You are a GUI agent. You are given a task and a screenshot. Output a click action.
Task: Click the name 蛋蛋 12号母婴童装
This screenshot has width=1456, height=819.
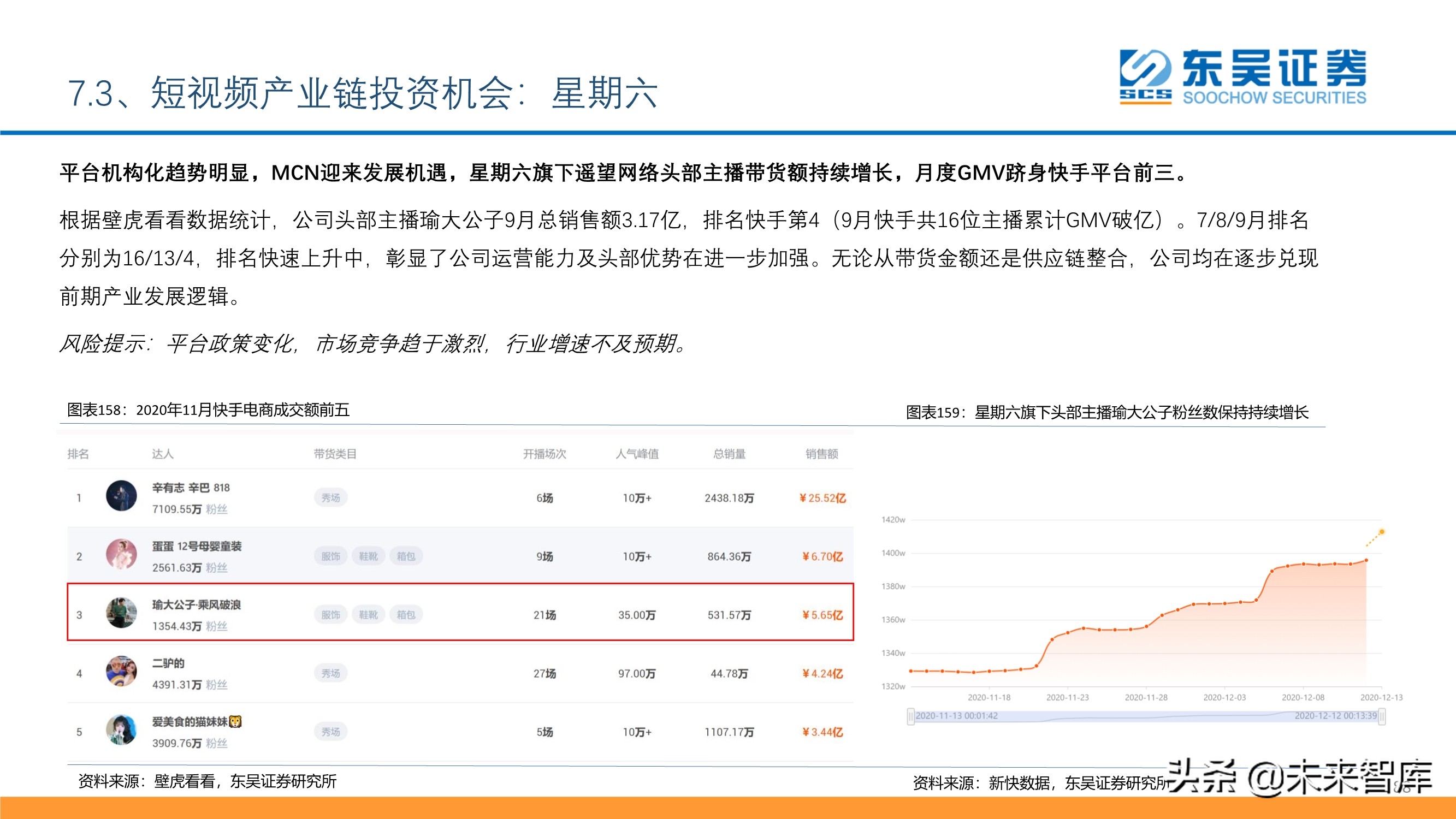coord(197,547)
